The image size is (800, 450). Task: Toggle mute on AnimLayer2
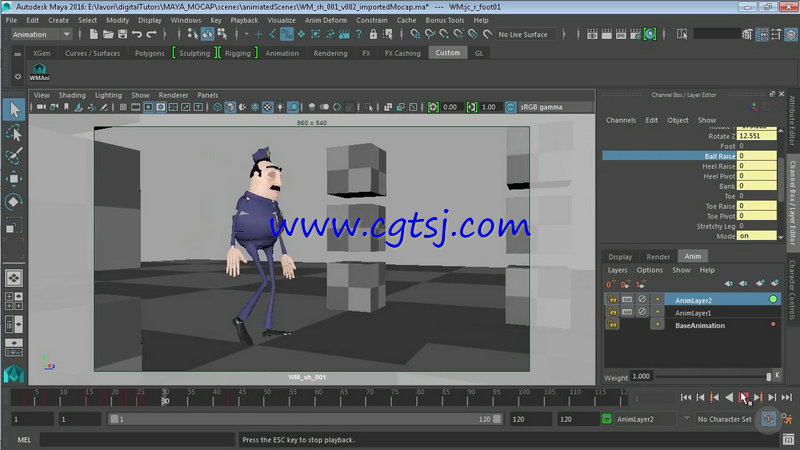click(x=642, y=299)
